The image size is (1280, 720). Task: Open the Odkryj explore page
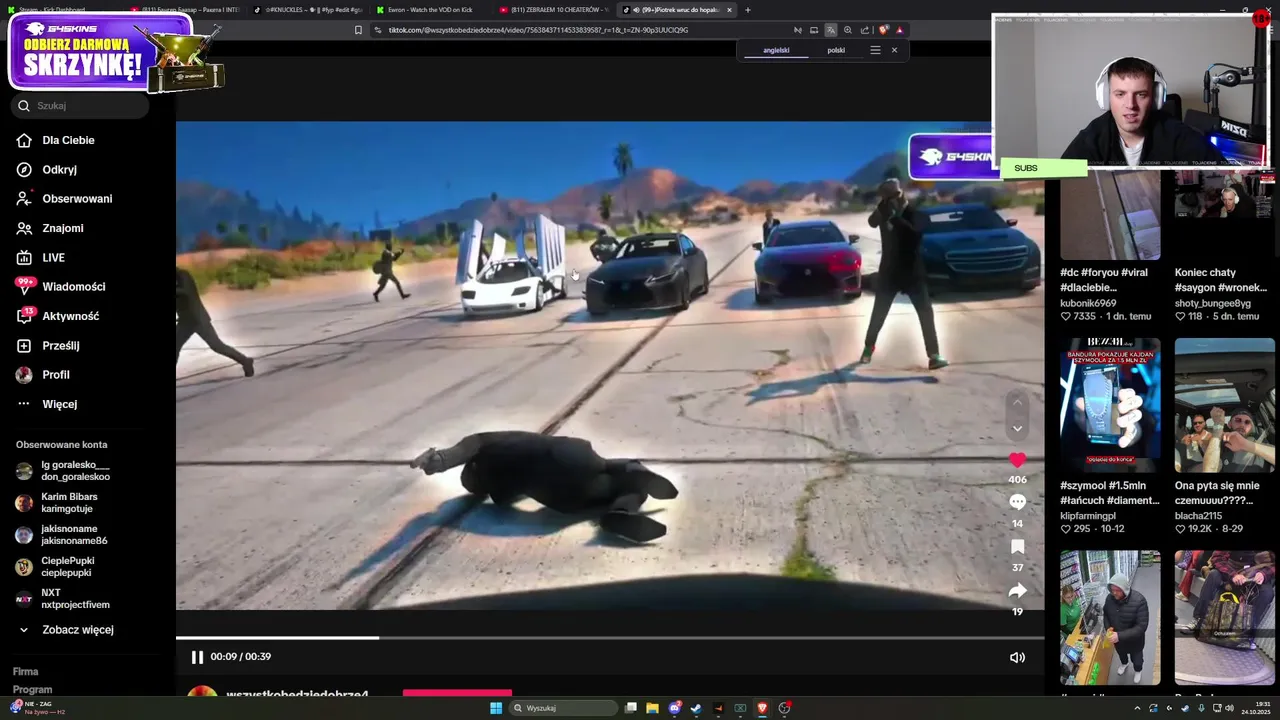point(47,170)
